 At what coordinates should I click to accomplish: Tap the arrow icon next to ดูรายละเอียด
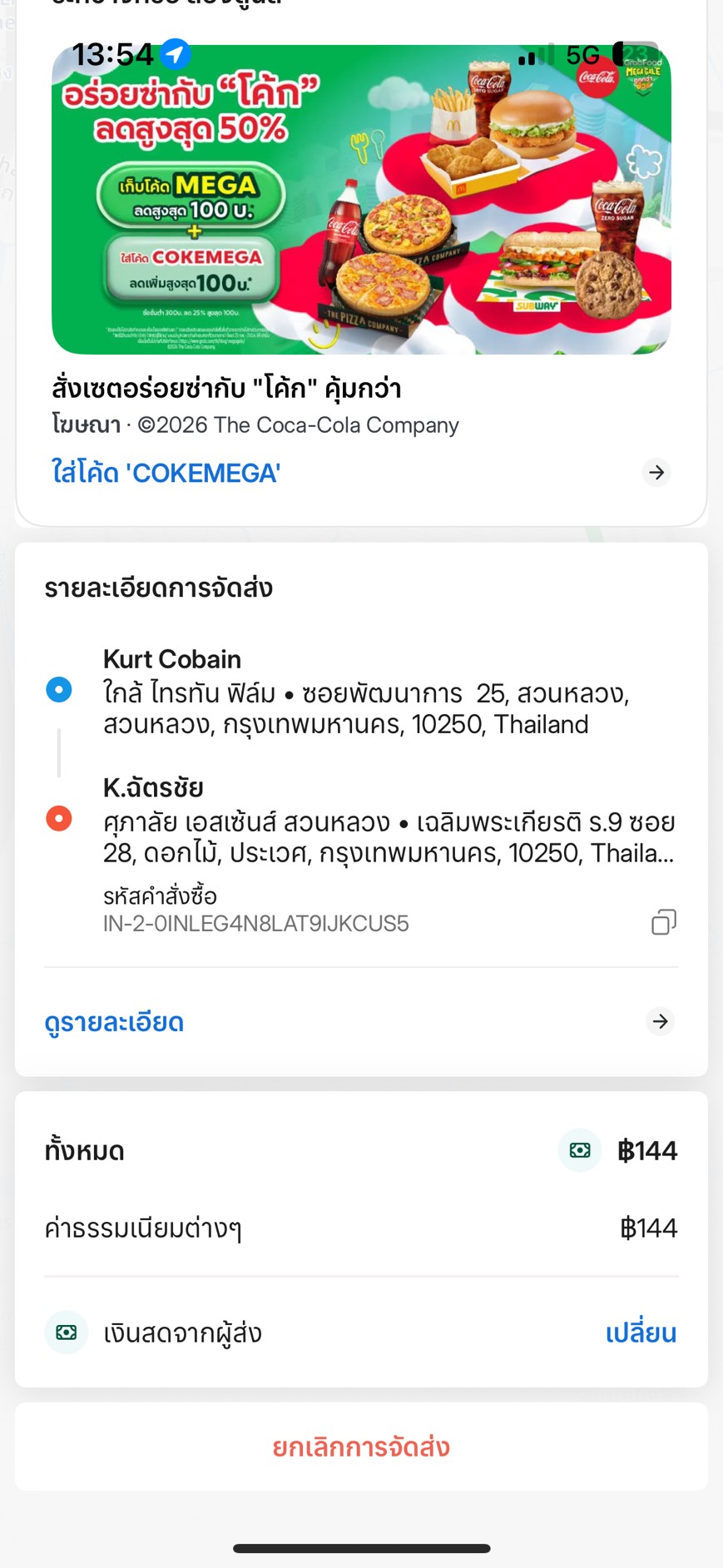click(x=660, y=1021)
